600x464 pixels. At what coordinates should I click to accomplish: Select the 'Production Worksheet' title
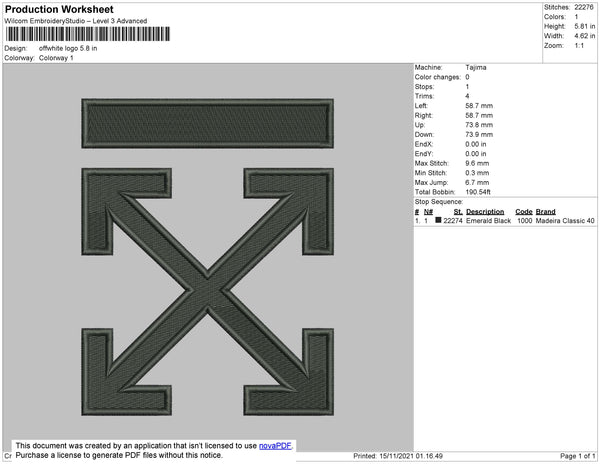pos(59,9)
